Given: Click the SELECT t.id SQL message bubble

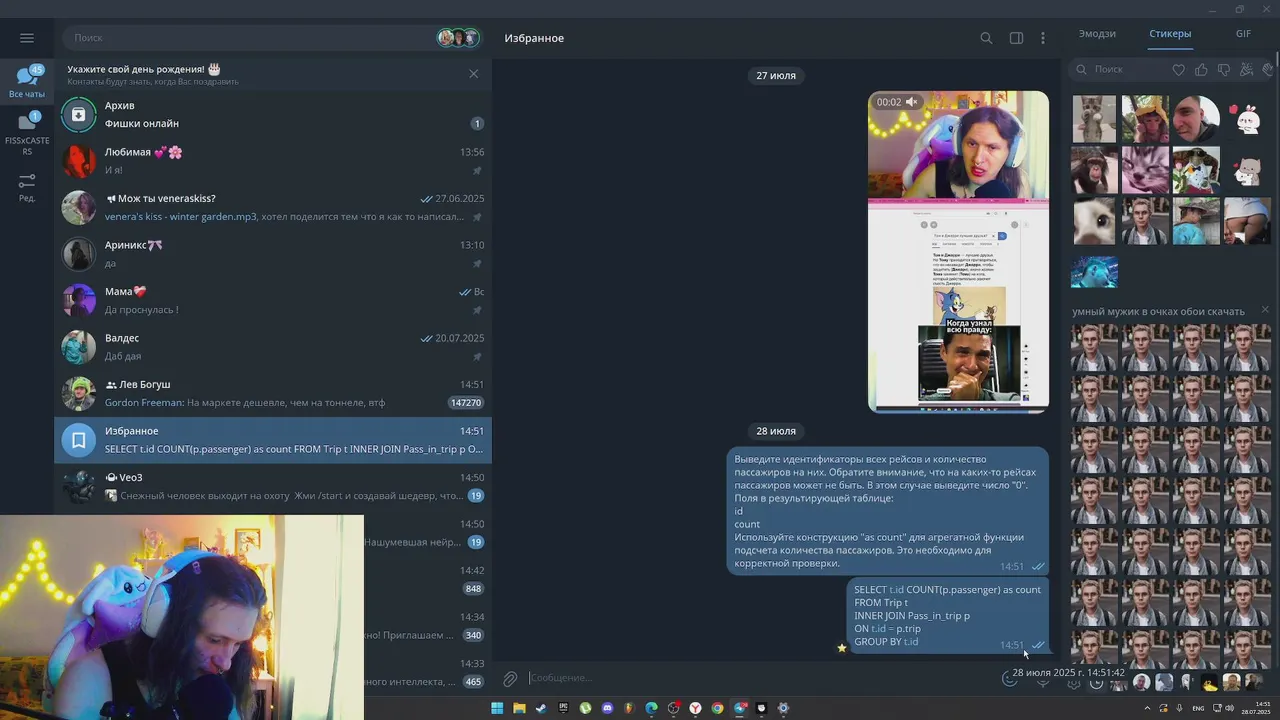Looking at the screenshot, I should pyautogui.click(x=947, y=616).
